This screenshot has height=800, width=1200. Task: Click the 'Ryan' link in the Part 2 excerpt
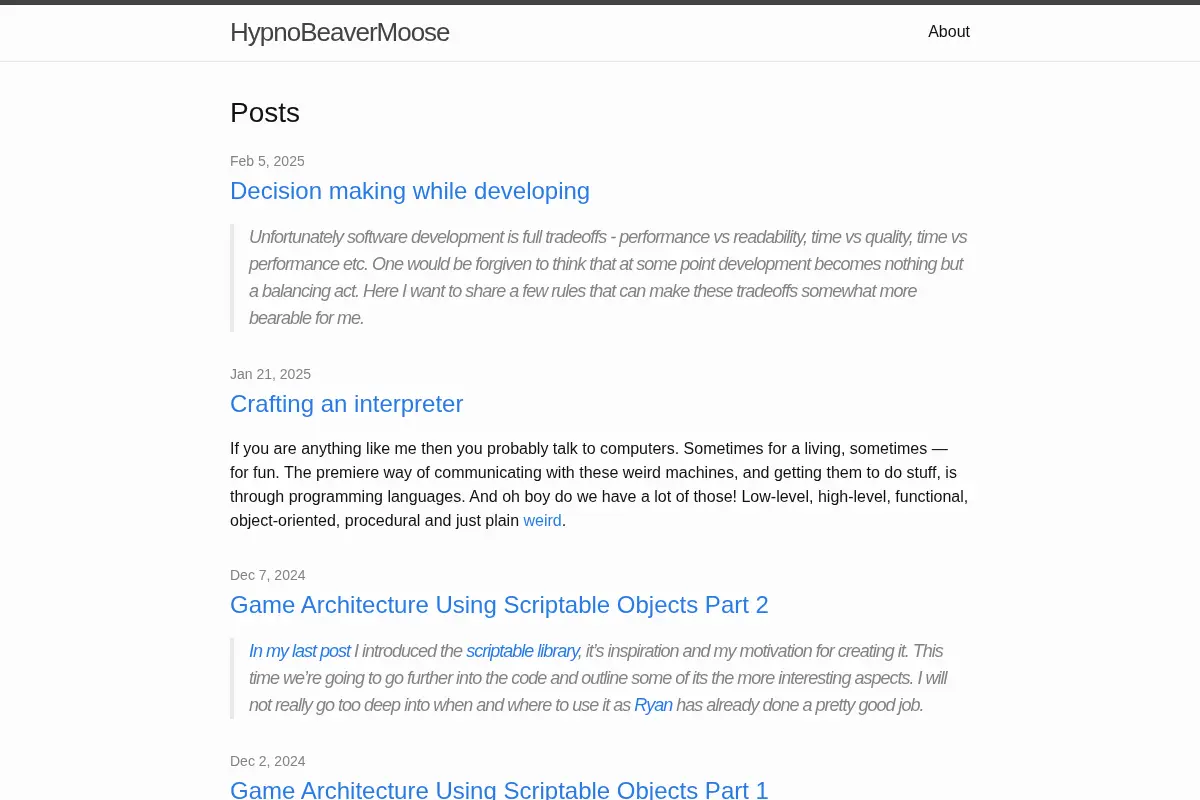click(x=653, y=705)
